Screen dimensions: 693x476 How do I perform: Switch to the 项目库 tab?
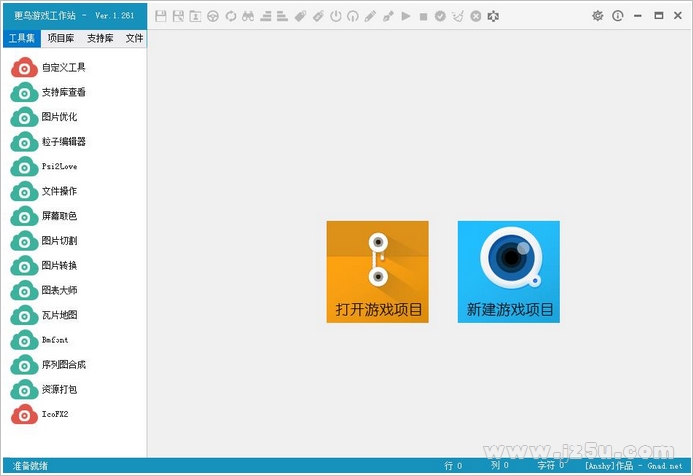pos(61,38)
